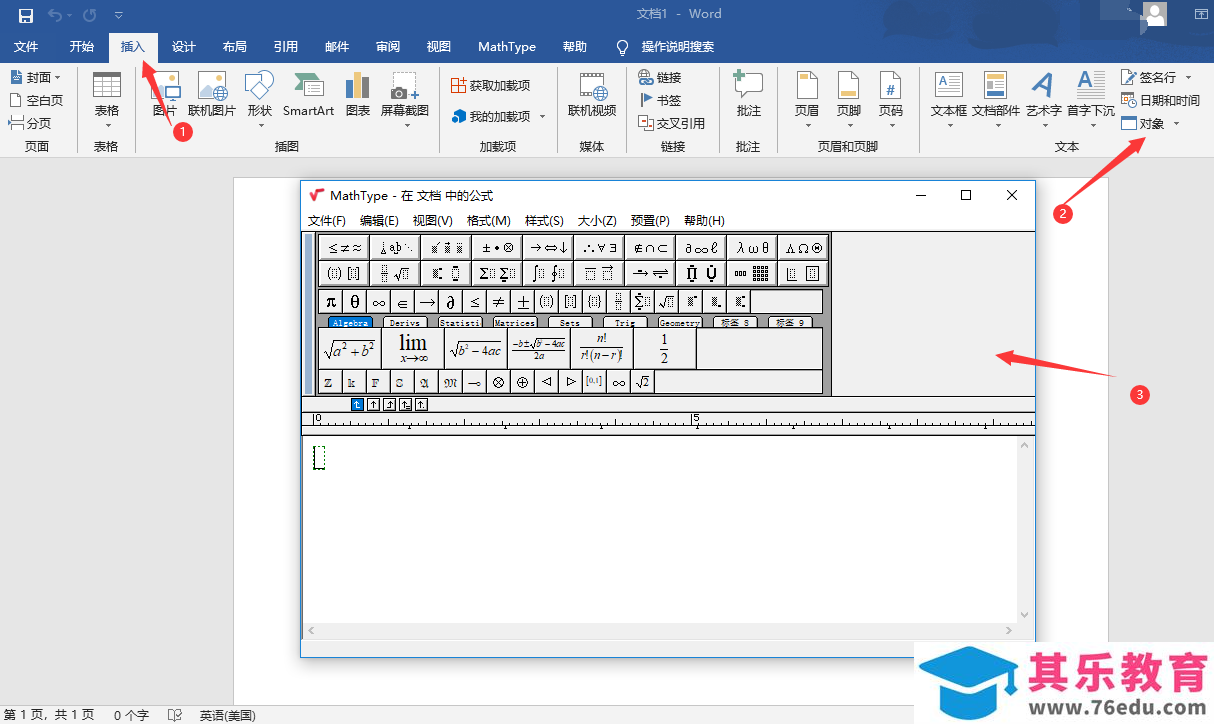Insert a cross-reference with 交叉引用

pos(672,123)
